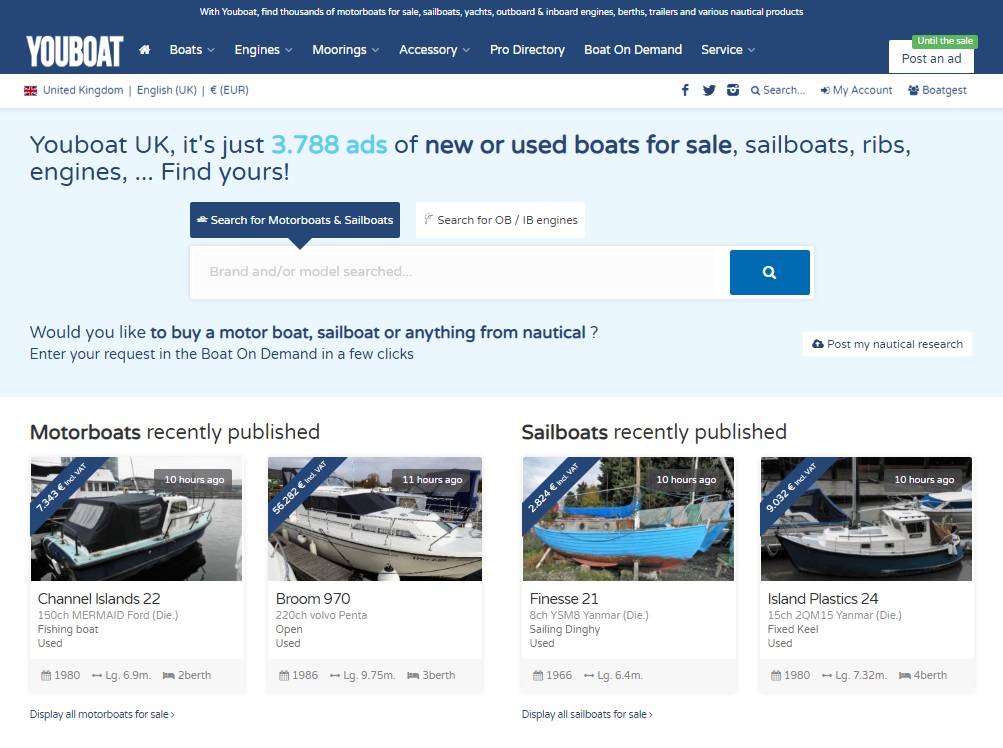This screenshot has height=748, width=1003.
Task: Expand the Engines dropdown menu
Action: point(264,50)
